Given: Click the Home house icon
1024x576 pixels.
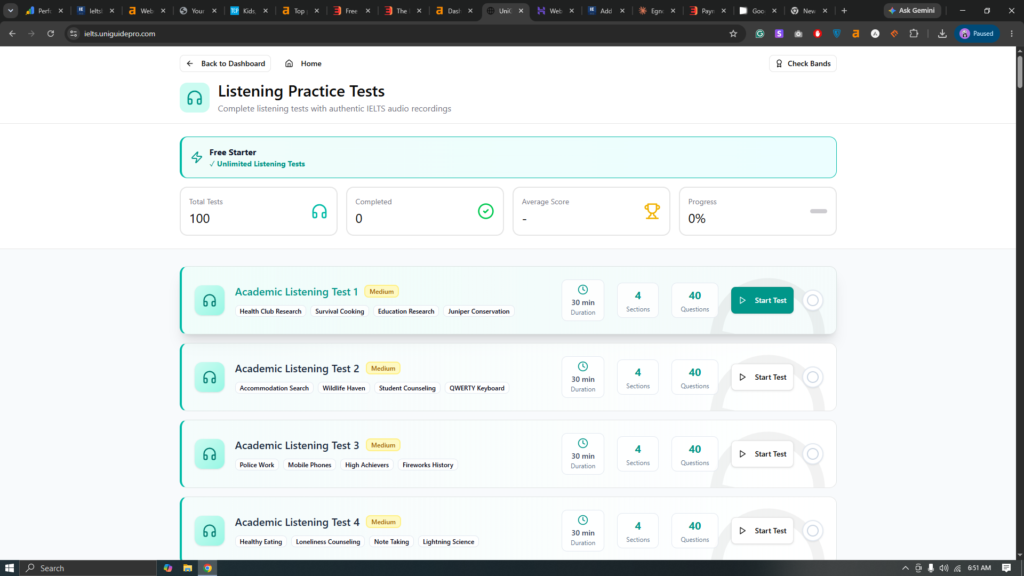Looking at the screenshot, I should [289, 63].
